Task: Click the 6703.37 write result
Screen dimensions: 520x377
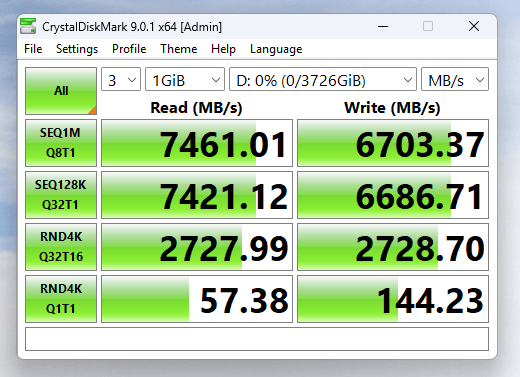Action: [x=393, y=143]
